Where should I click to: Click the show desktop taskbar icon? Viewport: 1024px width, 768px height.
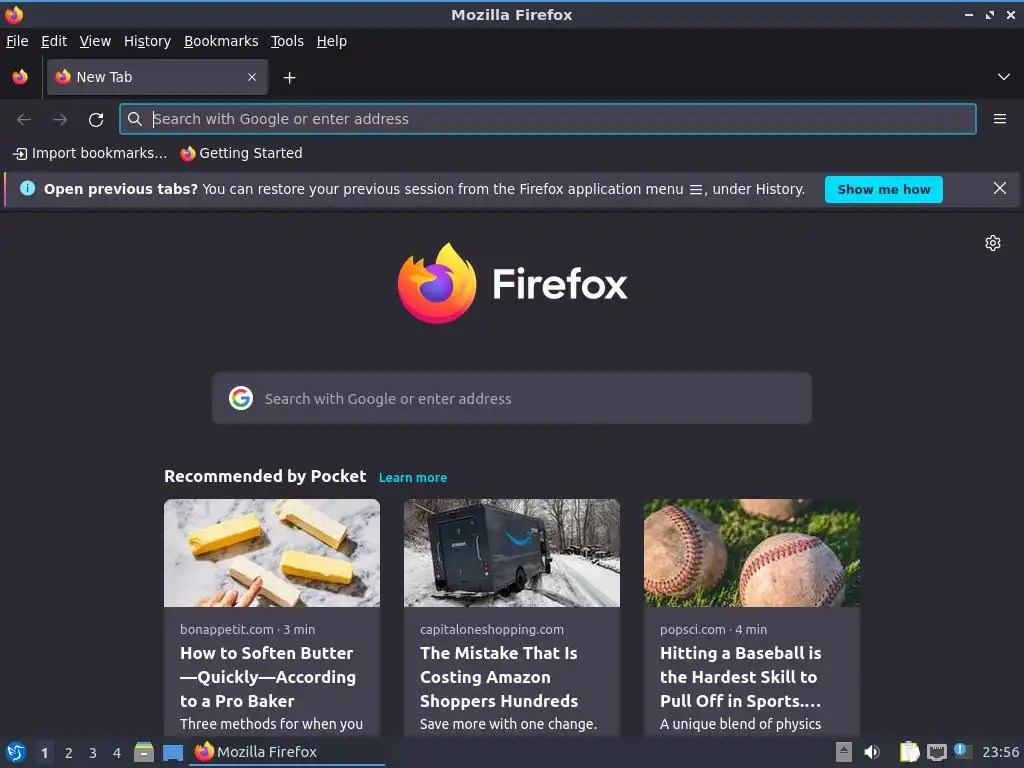tap(173, 753)
